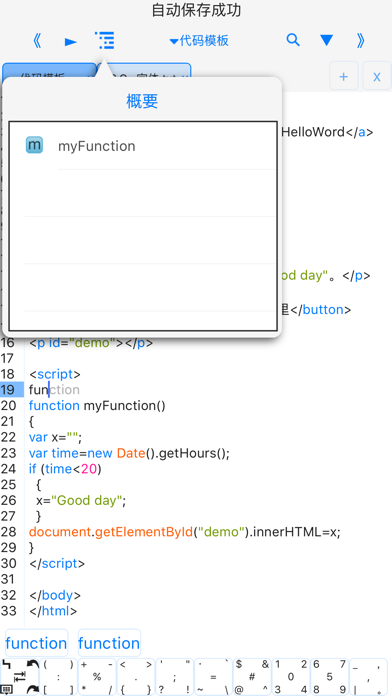The height and width of the screenshot is (696, 392).
Task: Click the </button> tag text
Action: click(x=321, y=309)
